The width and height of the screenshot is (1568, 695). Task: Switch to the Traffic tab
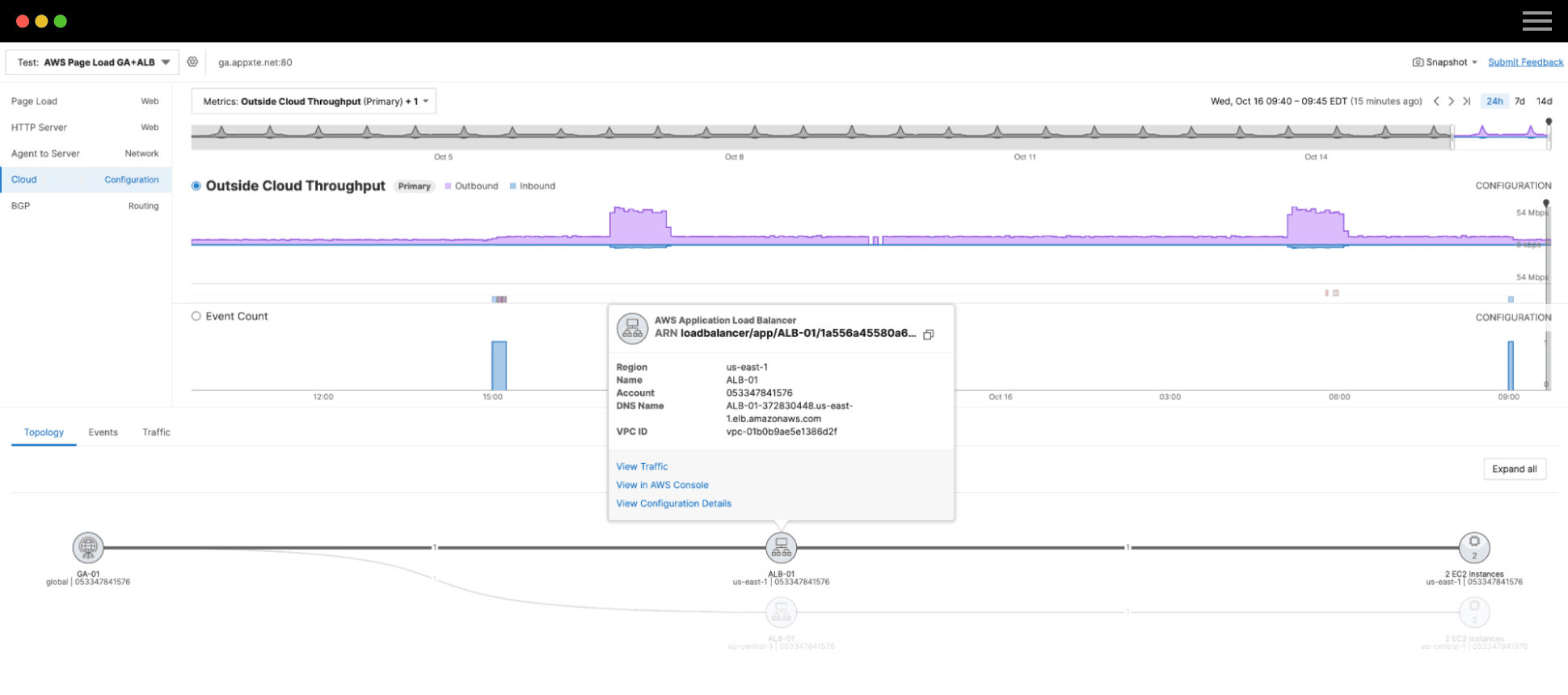tap(156, 432)
